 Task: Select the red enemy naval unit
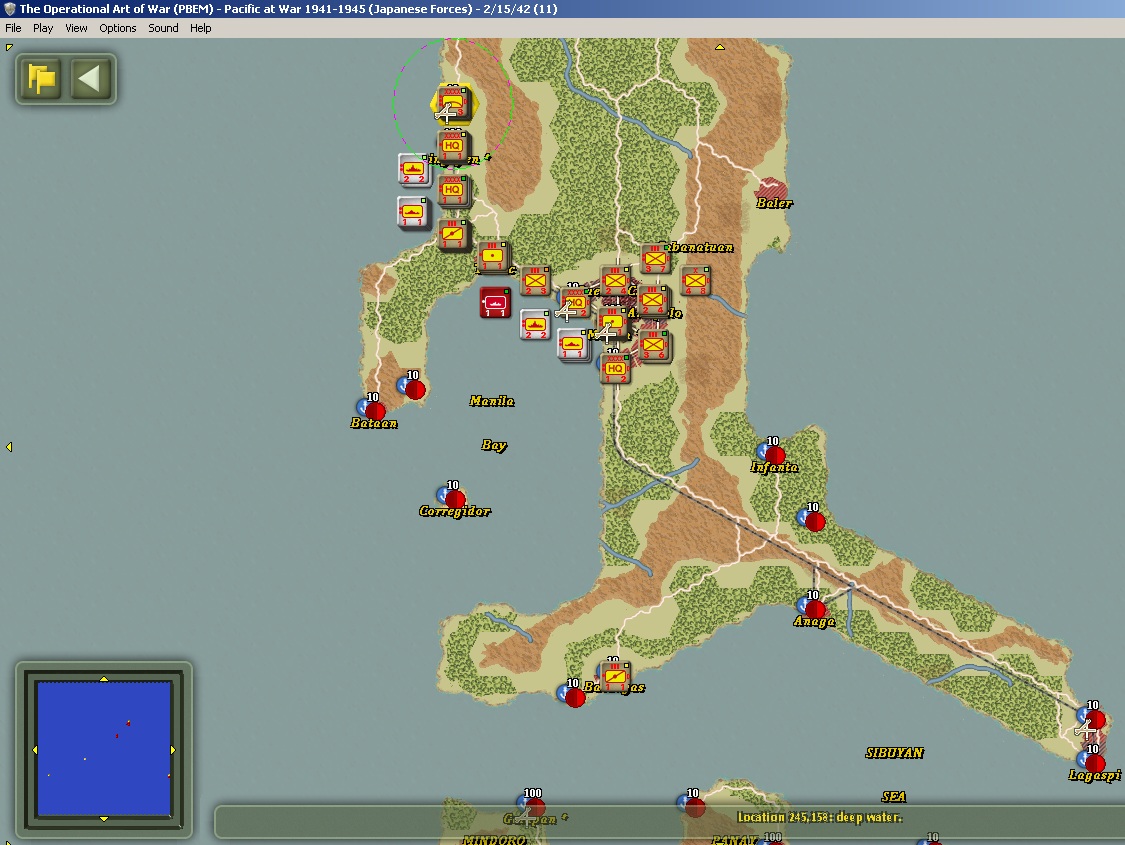495,302
